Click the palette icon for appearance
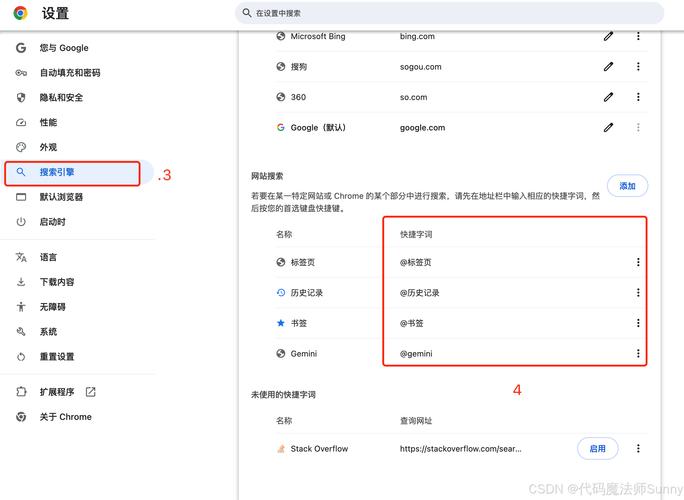The width and height of the screenshot is (684, 500). [x=21, y=147]
